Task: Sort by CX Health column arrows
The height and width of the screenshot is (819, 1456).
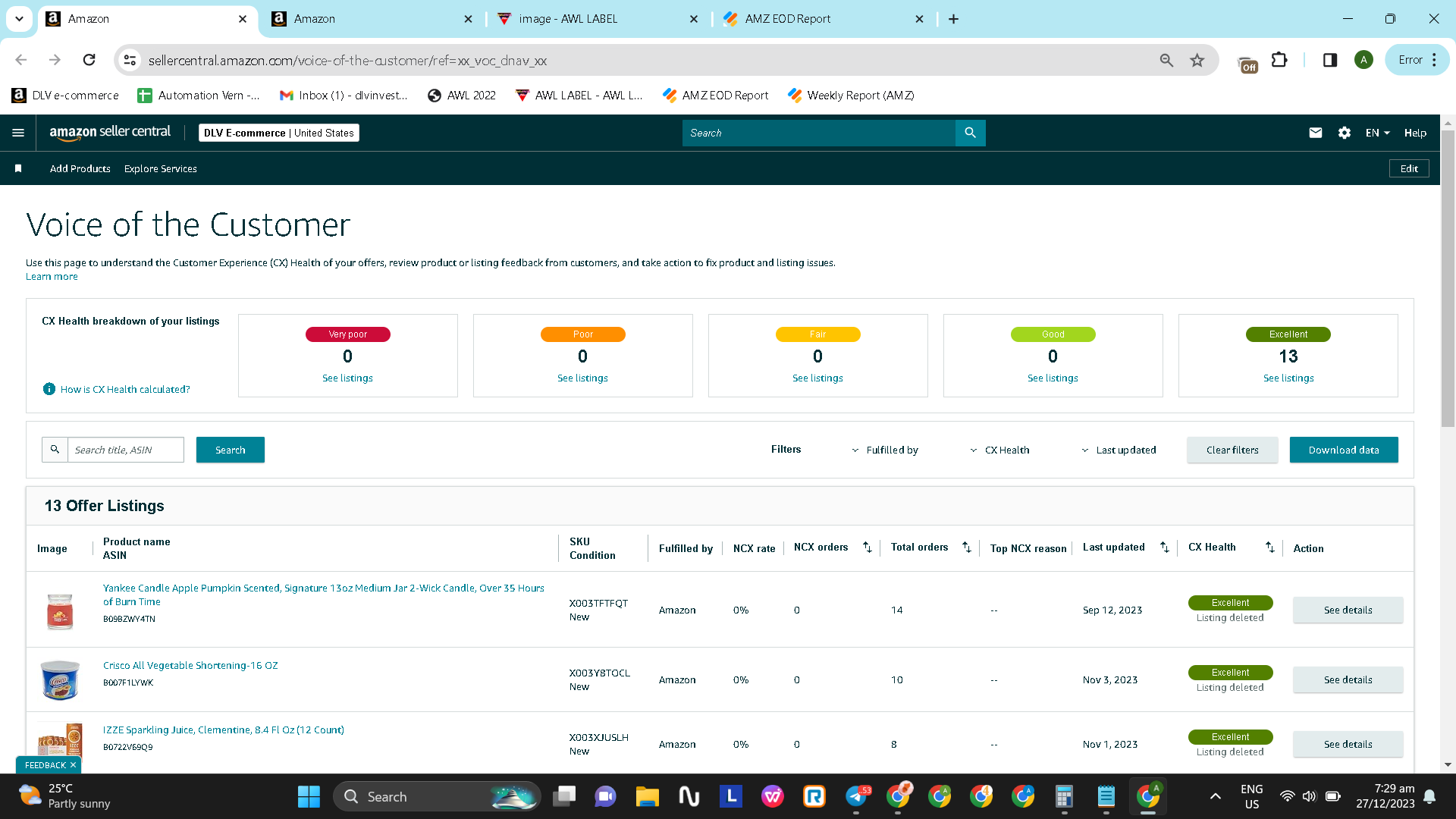Action: click(1270, 548)
